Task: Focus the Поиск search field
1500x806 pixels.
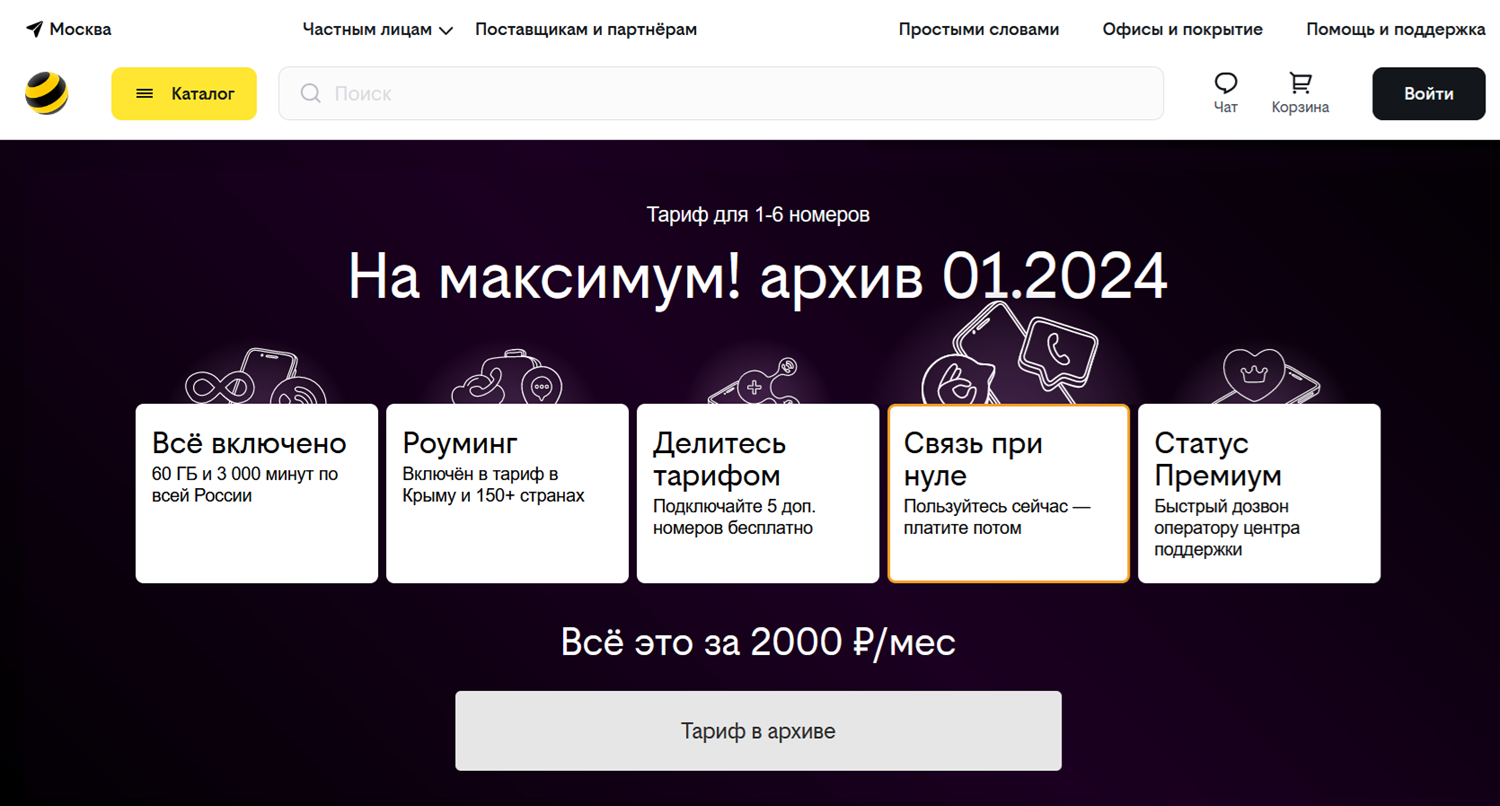Action: [x=721, y=94]
